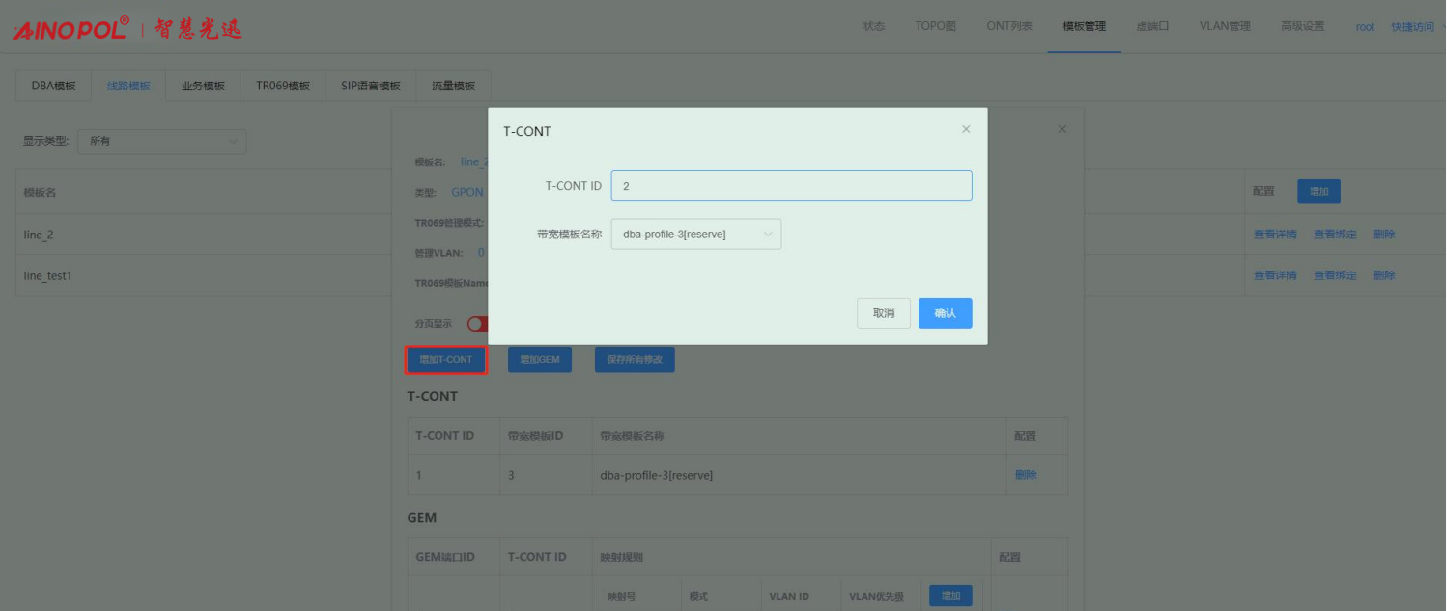Focus the T-CONT ID input field

(791, 186)
